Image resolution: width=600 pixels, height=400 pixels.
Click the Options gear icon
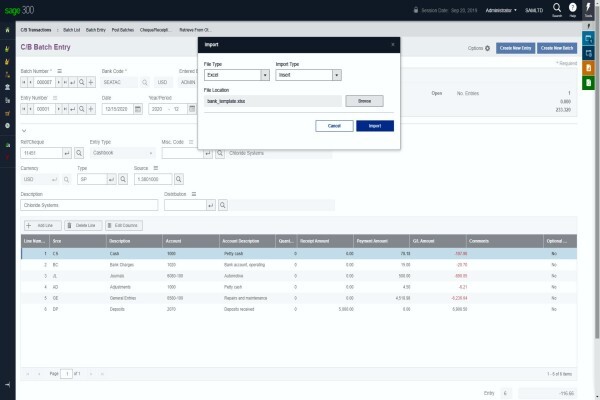click(x=488, y=48)
